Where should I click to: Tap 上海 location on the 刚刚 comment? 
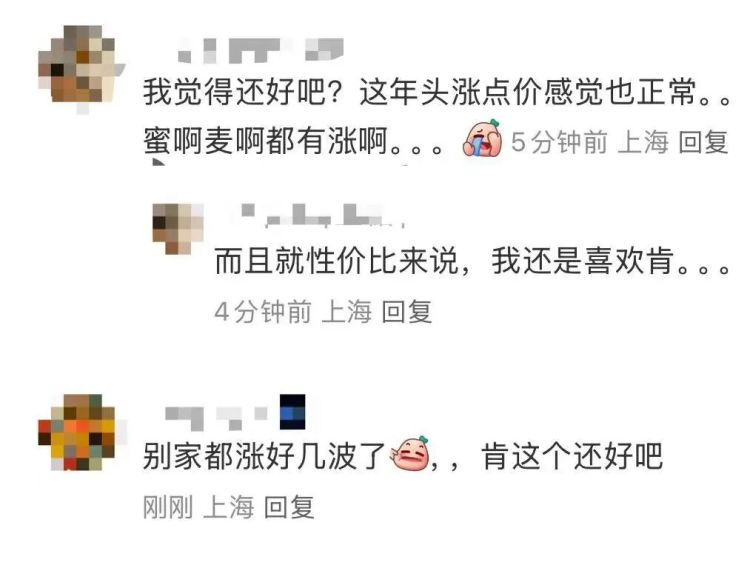(229, 507)
